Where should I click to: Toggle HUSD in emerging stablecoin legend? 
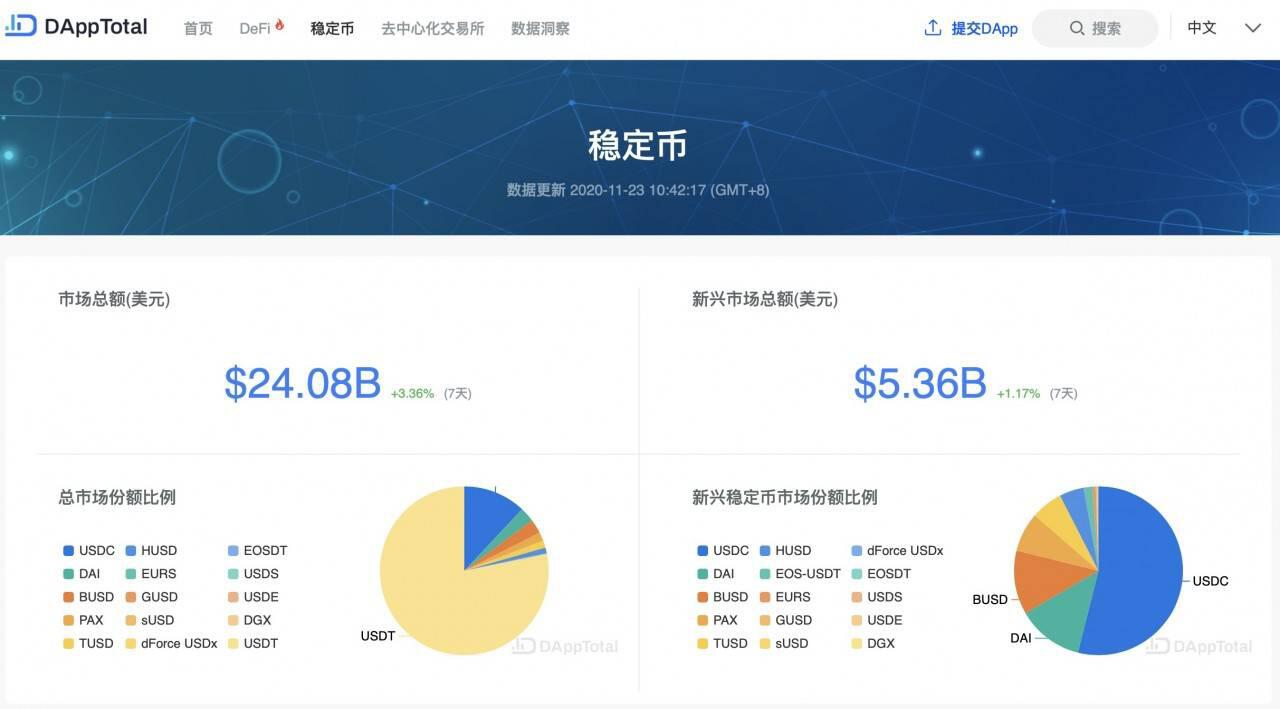tap(785, 550)
